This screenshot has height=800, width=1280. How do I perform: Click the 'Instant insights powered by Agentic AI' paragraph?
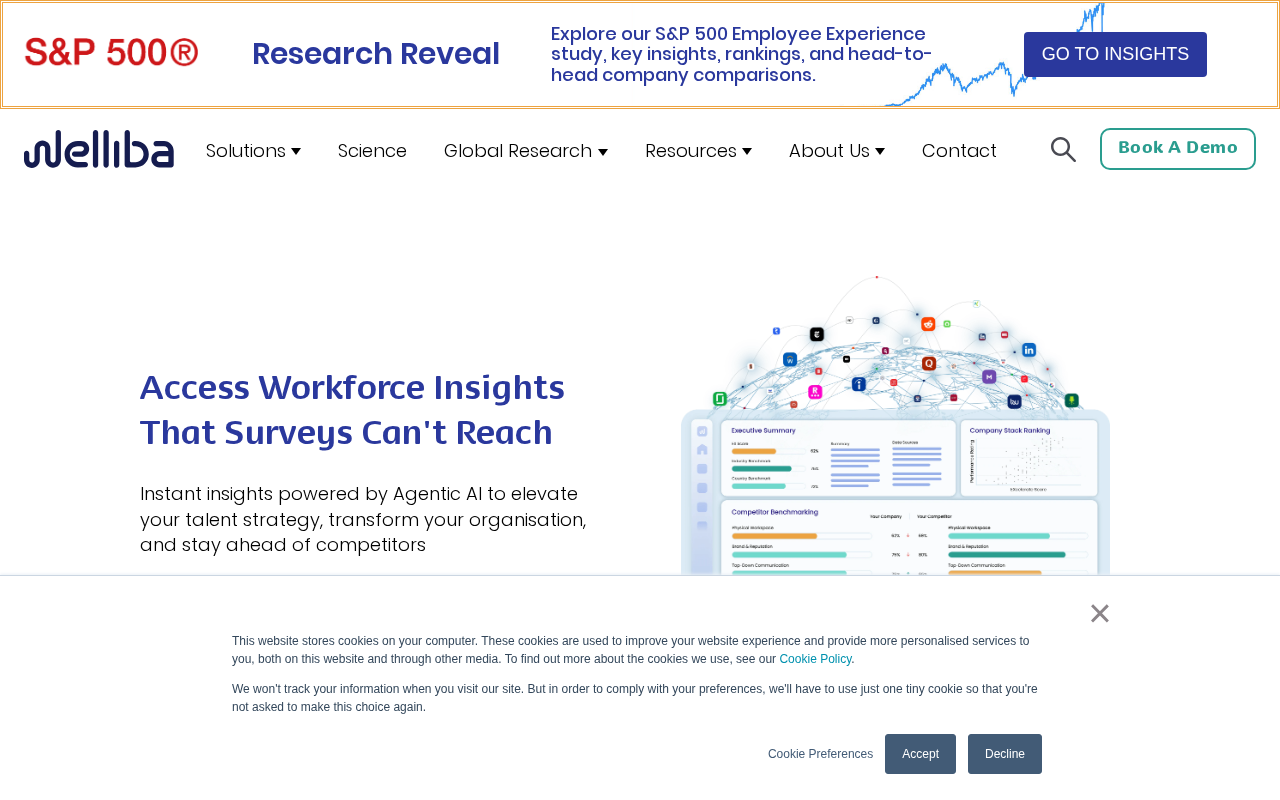pos(363,519)
